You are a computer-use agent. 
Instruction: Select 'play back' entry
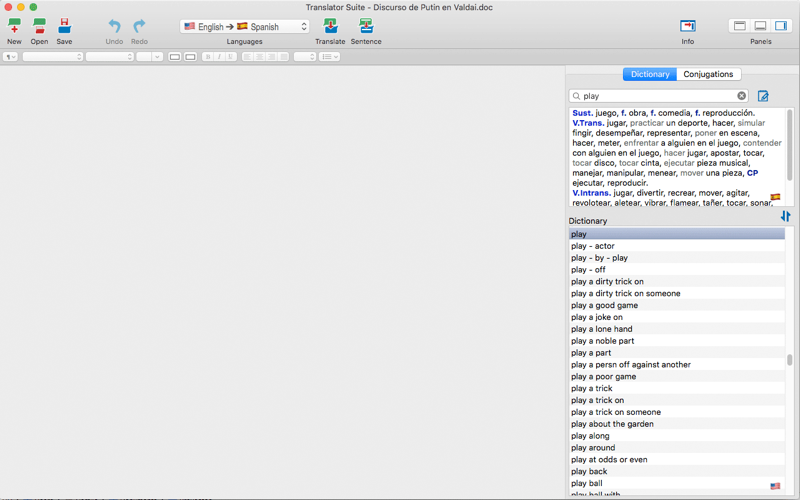[x=677, y=471]
